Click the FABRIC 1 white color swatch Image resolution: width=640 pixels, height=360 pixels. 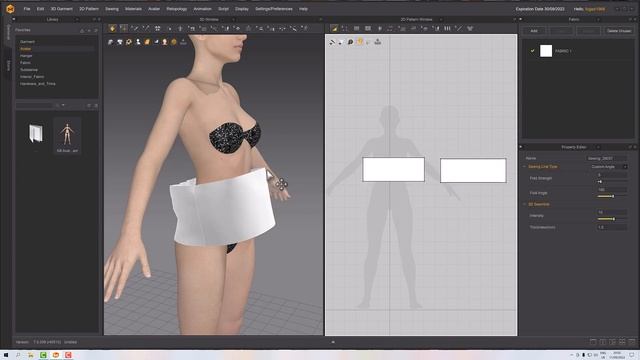[546, 51]
